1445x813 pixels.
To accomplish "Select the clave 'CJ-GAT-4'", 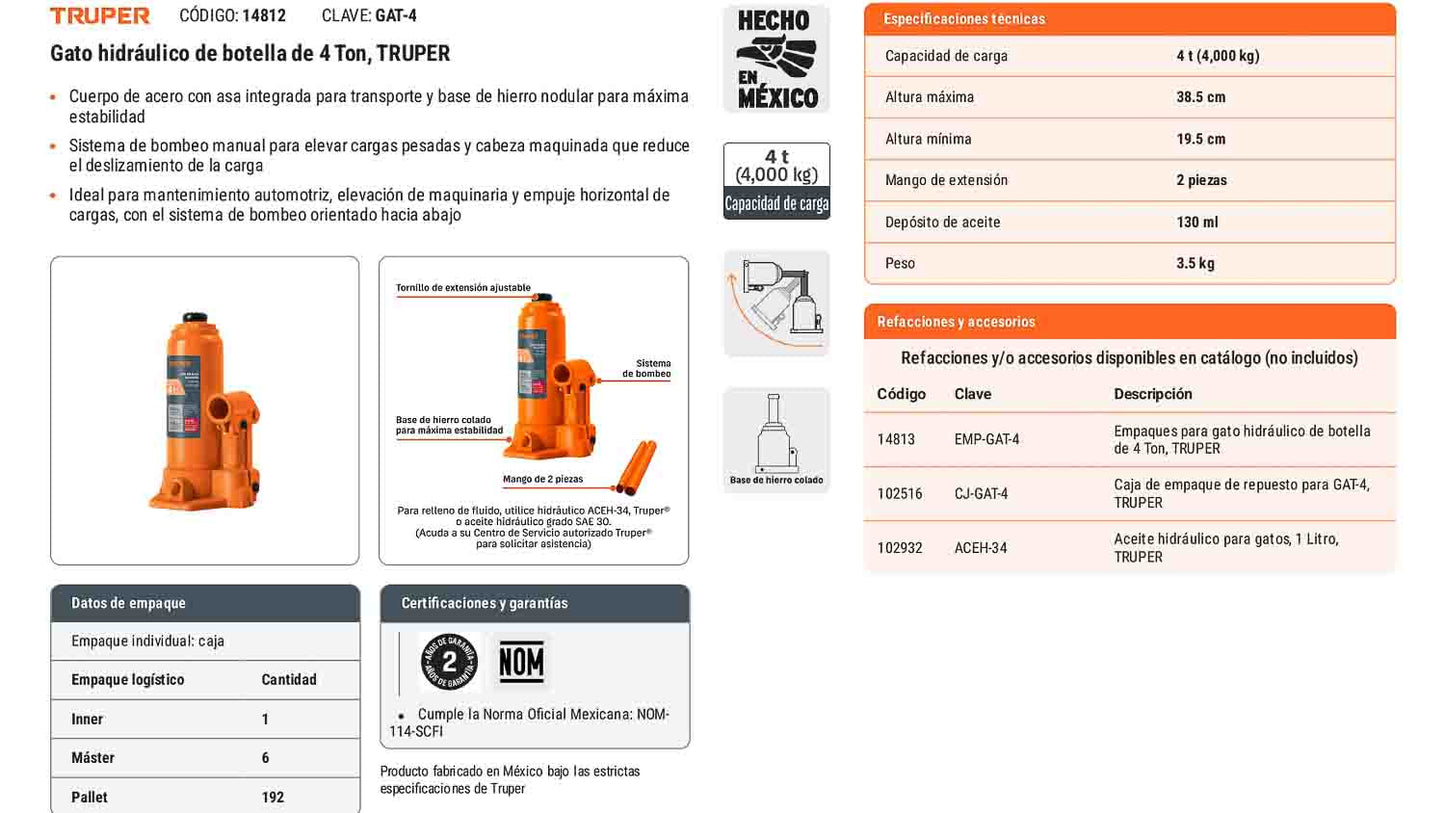I will click(x=981, y=494).
